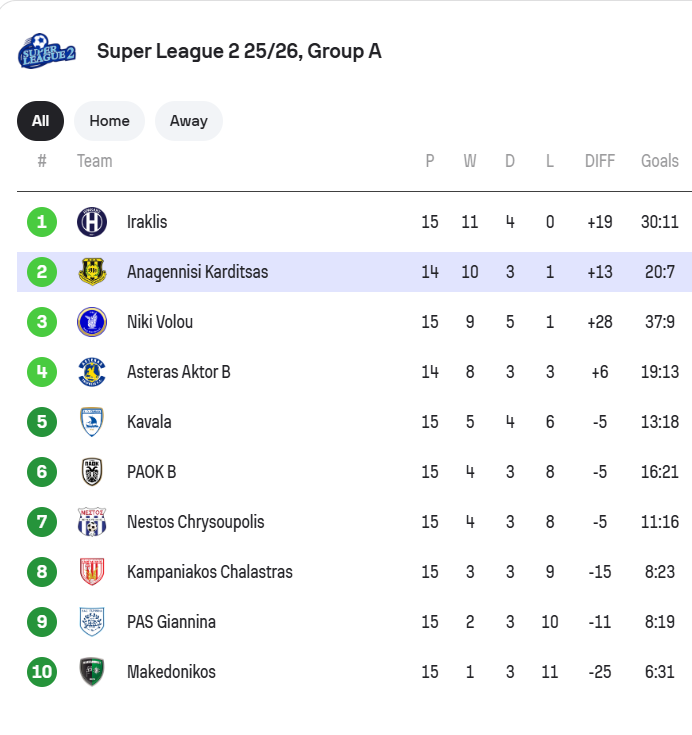Click Kampaniakos Chalastras red striped crest
692x735 pixels.
tap(92, 572)
